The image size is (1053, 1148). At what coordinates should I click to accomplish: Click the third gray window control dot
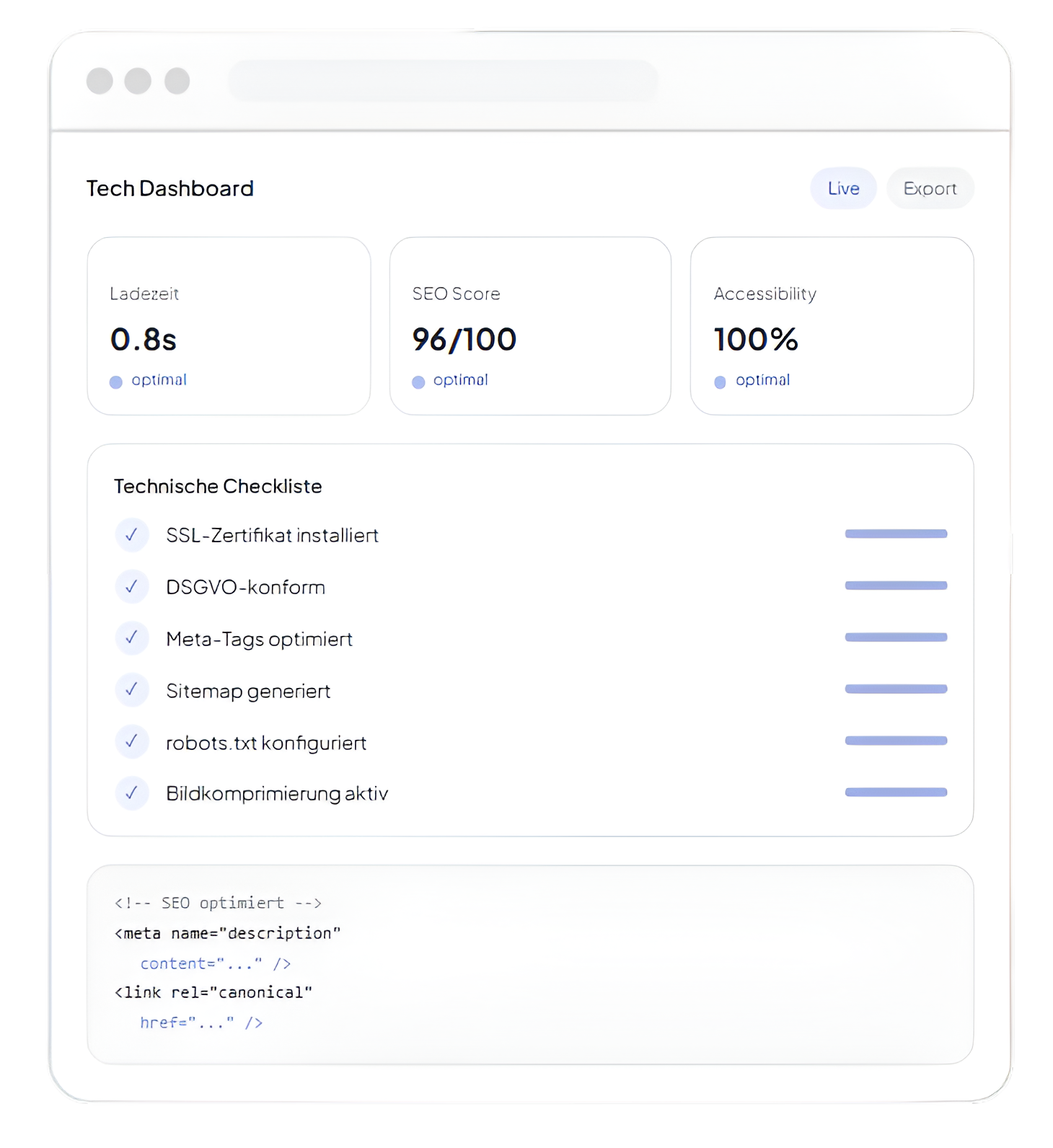pyautogui.click(x=177, y=81)
